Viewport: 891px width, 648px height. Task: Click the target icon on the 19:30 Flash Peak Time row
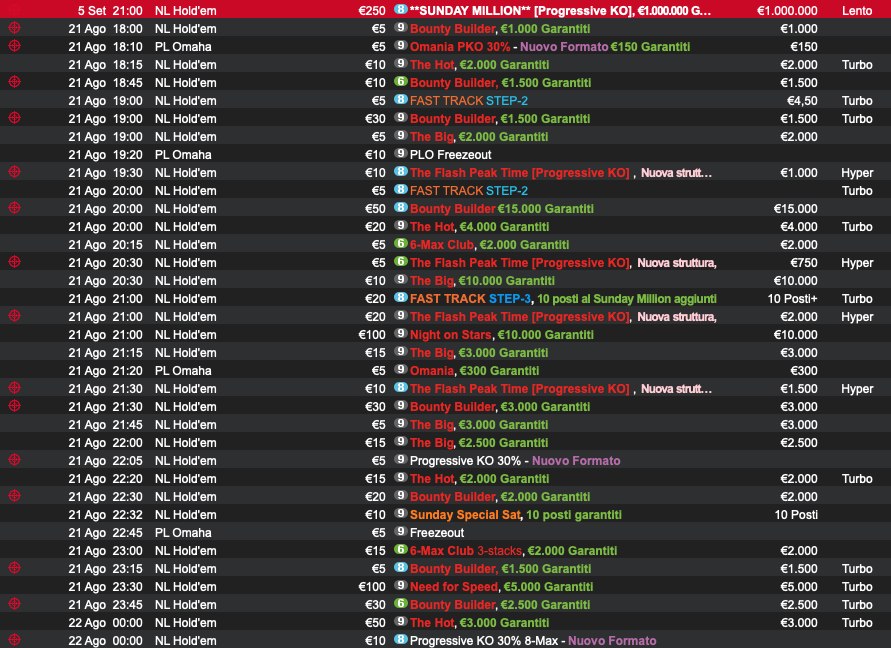[15, 172]
